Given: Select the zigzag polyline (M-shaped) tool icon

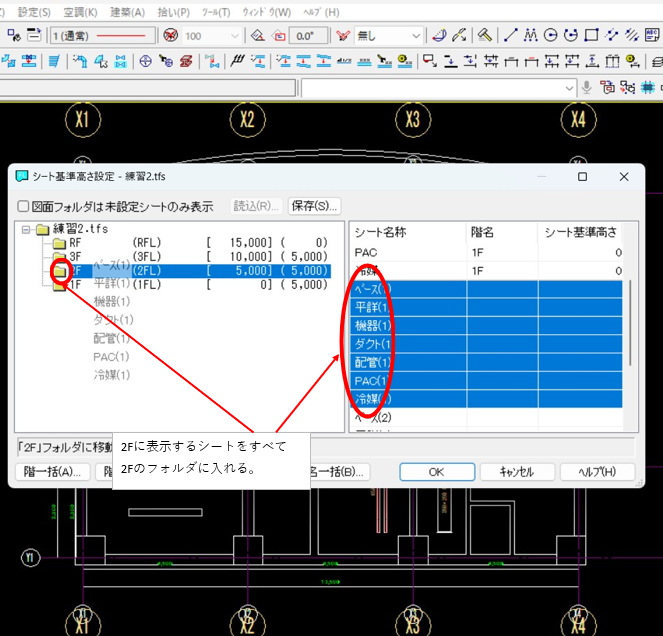Looking at the screenshot, I should pyautogui.click(x=530, y=35).
